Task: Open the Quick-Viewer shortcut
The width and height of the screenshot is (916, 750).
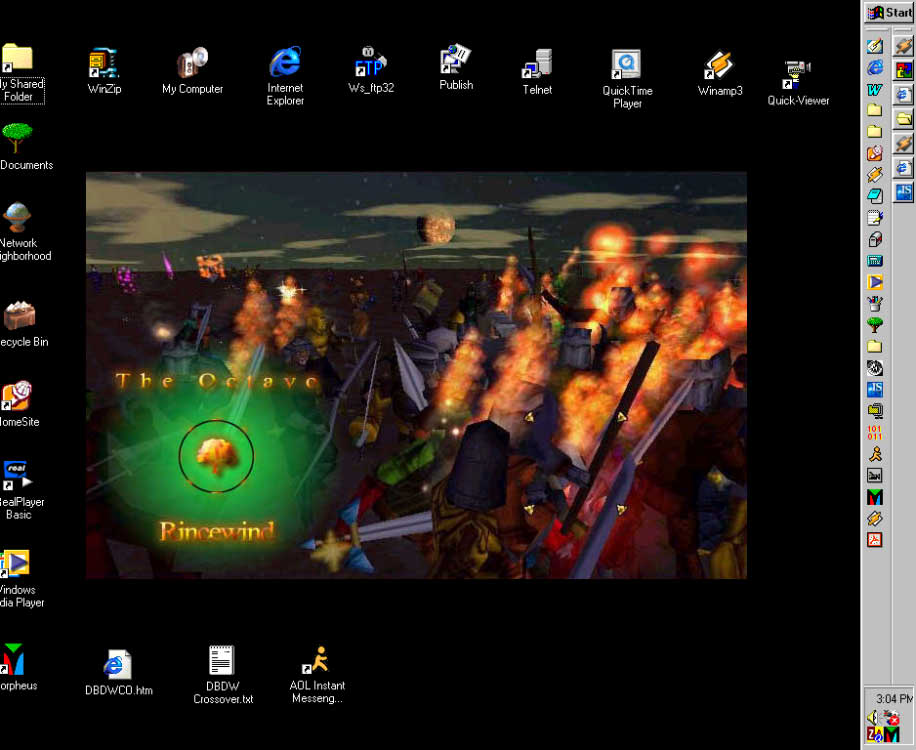Action: [798, 72]
